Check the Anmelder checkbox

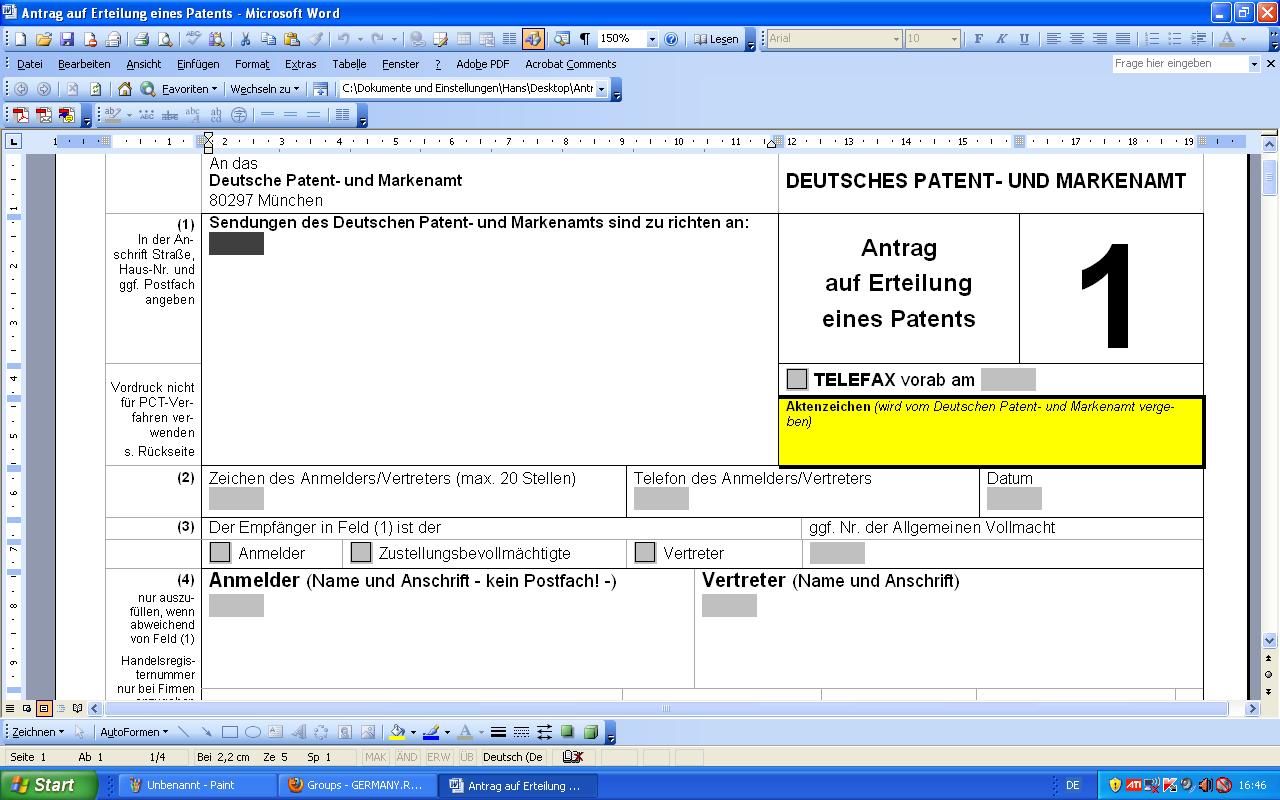pos(220,552)
